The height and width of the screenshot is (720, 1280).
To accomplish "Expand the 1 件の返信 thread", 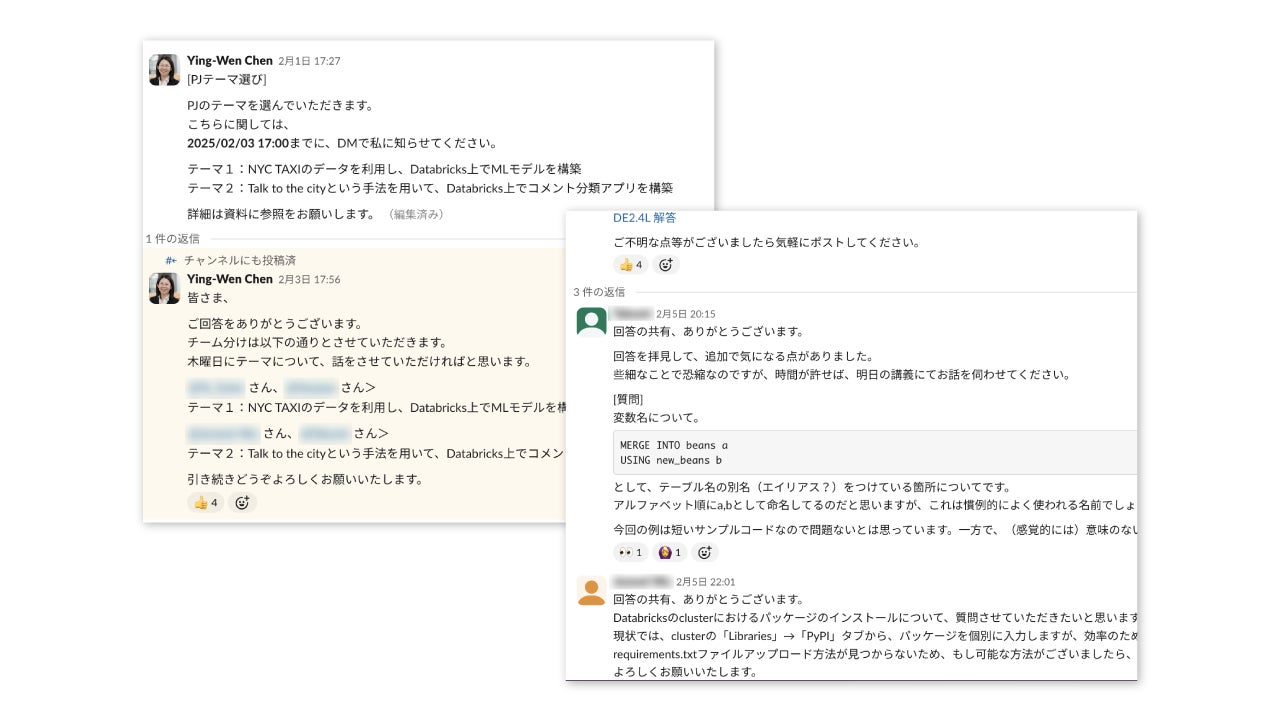I will (x=173, y=239).
